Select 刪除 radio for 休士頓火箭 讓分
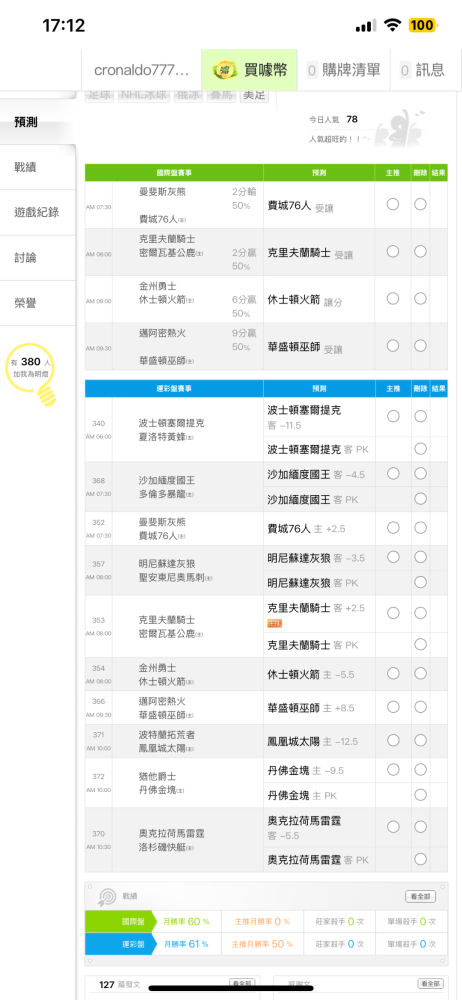 (x=420, y=298)
